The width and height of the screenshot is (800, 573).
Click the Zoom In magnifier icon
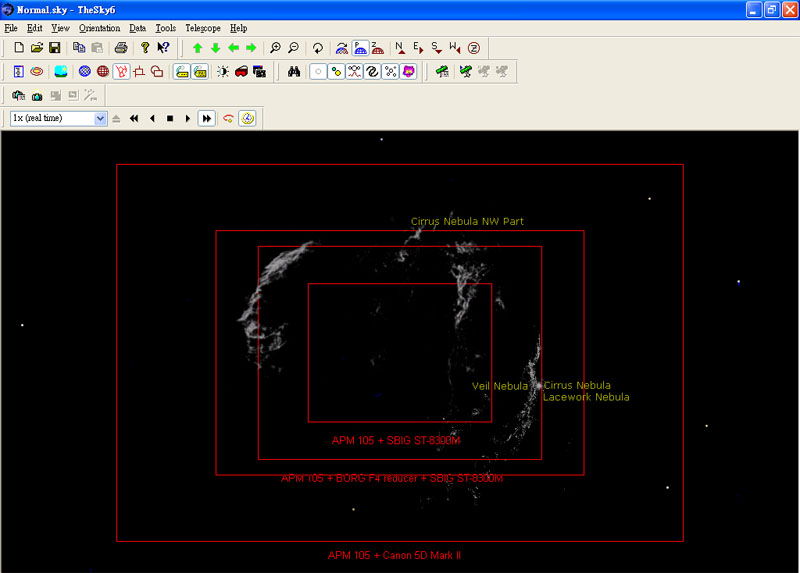(x=275, y=48)
